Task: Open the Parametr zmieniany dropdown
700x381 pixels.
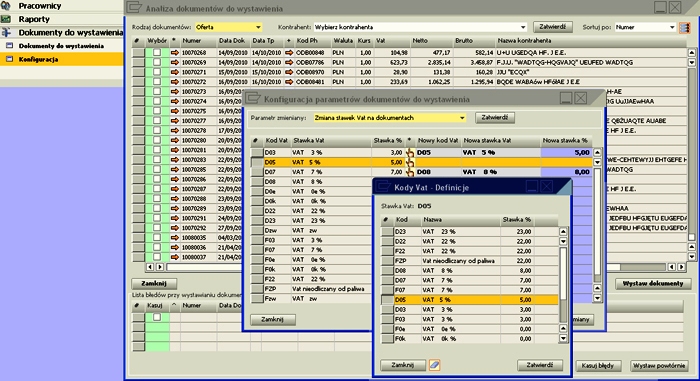Action: [x=390, y=118]
